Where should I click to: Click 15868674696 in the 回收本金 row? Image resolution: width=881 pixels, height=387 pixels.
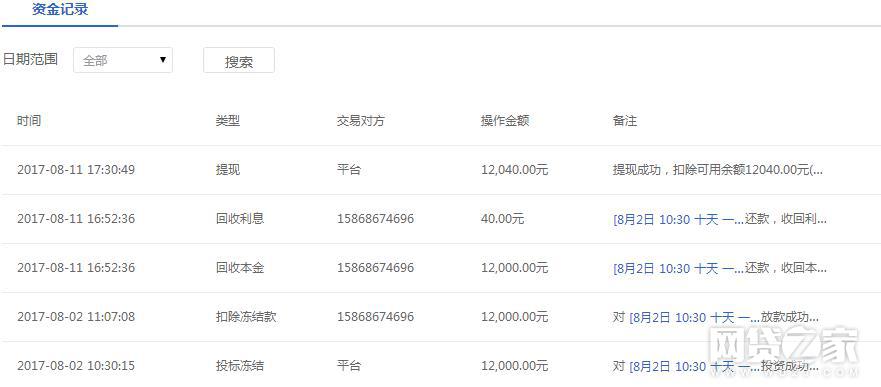375,268
